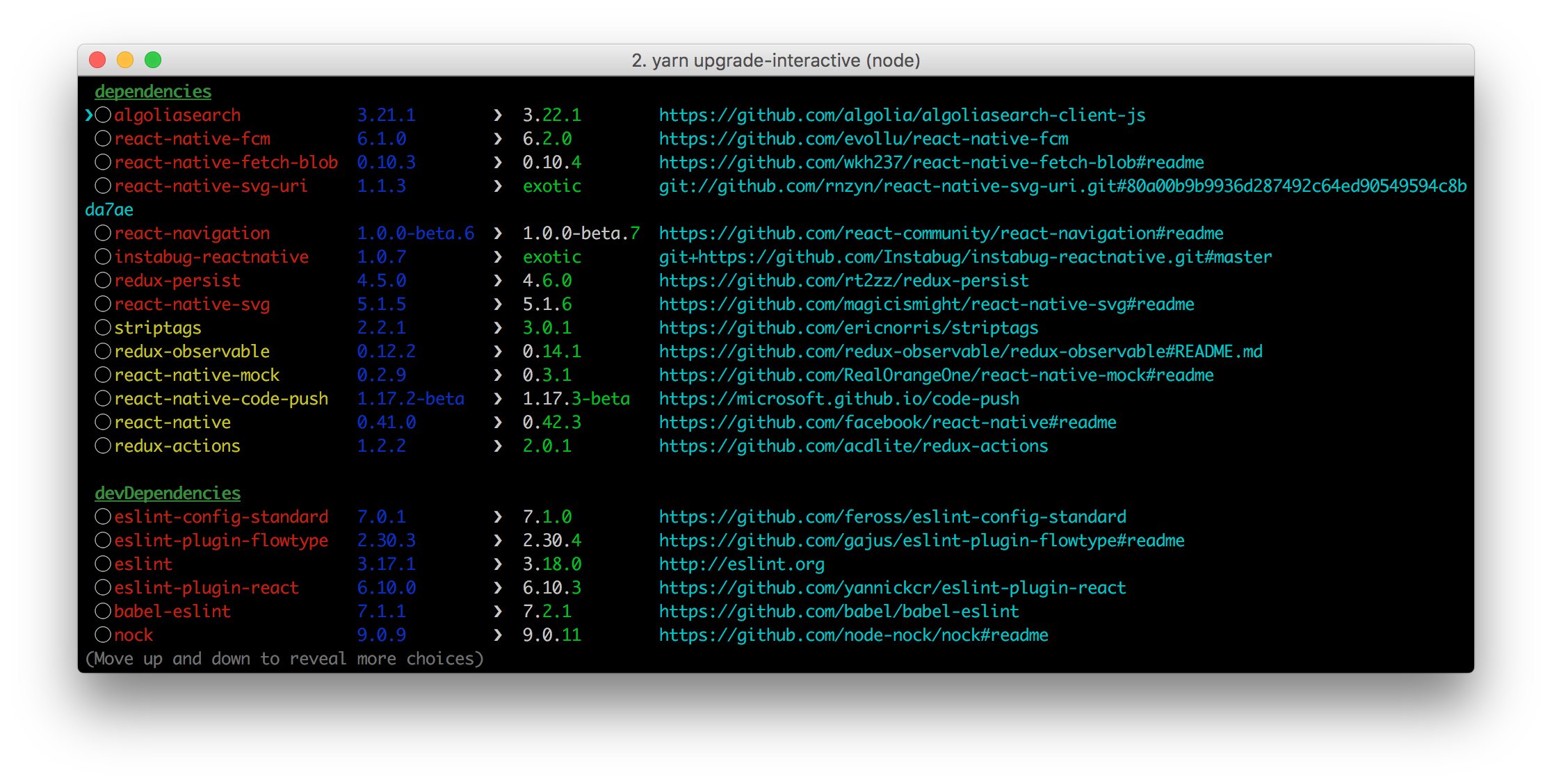
Task: Select the instabug-reactnative circle
Action: [x=103, y=256]
